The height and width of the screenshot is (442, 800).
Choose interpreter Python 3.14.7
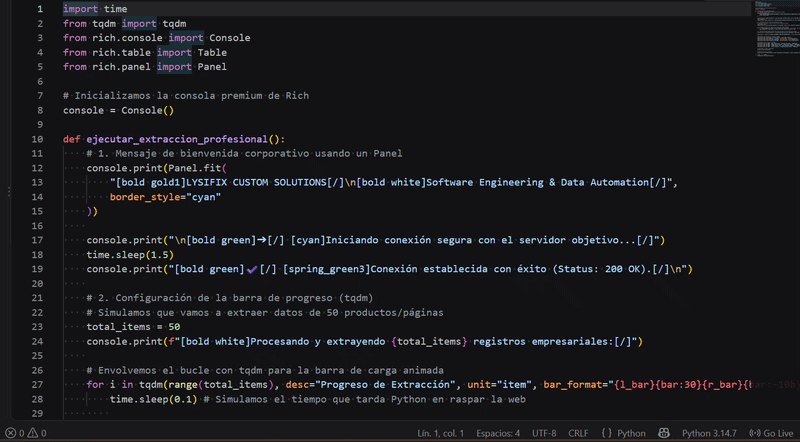point(709,433)
